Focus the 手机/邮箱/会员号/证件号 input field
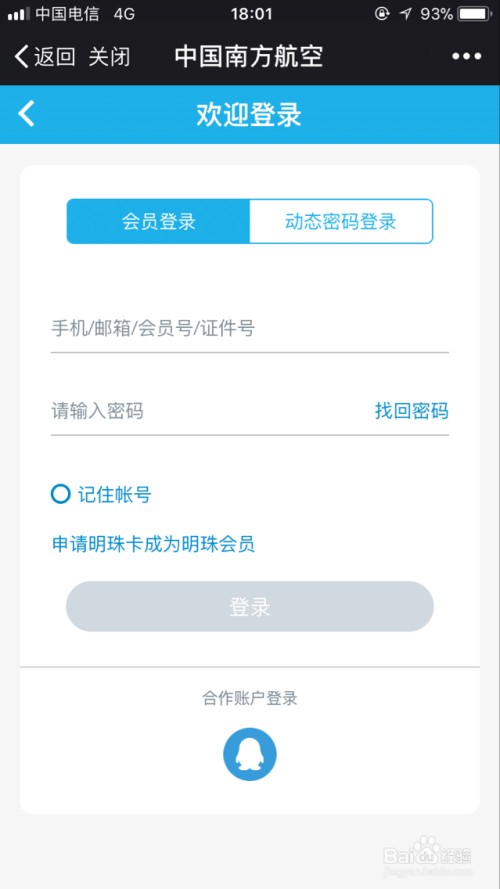The width and height of the screenshot is (500, 889). pyautogui.click(x=249, y=328)
